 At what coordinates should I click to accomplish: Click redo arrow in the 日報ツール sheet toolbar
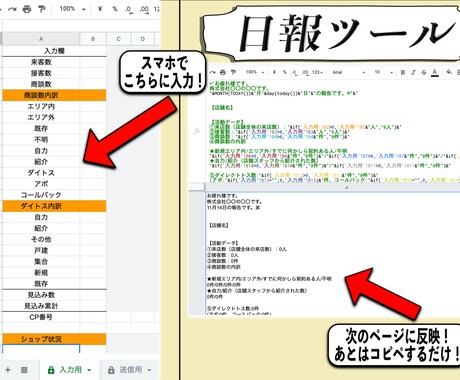click(213, 72)
